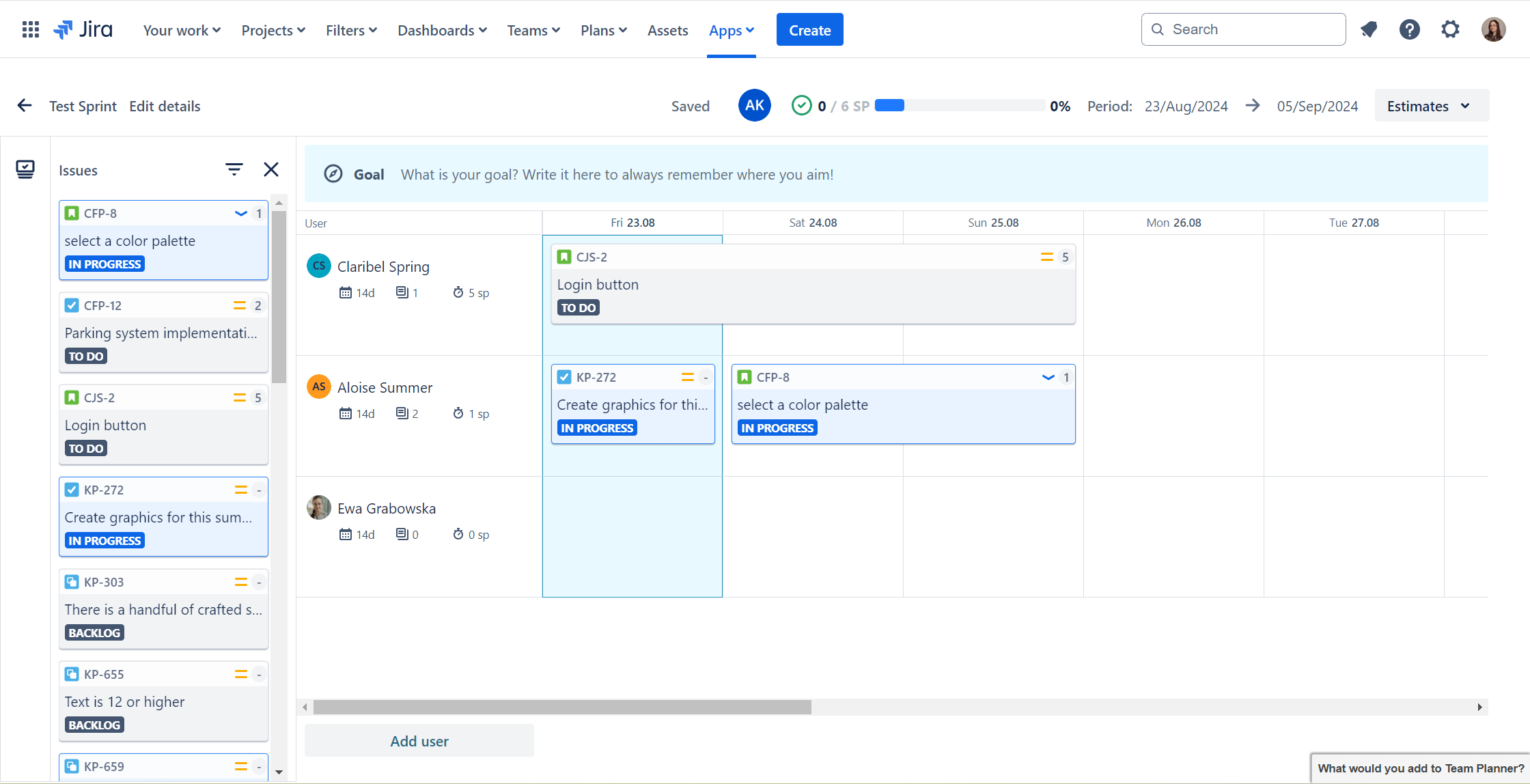Open Edit details for the sprint
The width and height of the screenshot is (1530, 784).
[165, 106]
